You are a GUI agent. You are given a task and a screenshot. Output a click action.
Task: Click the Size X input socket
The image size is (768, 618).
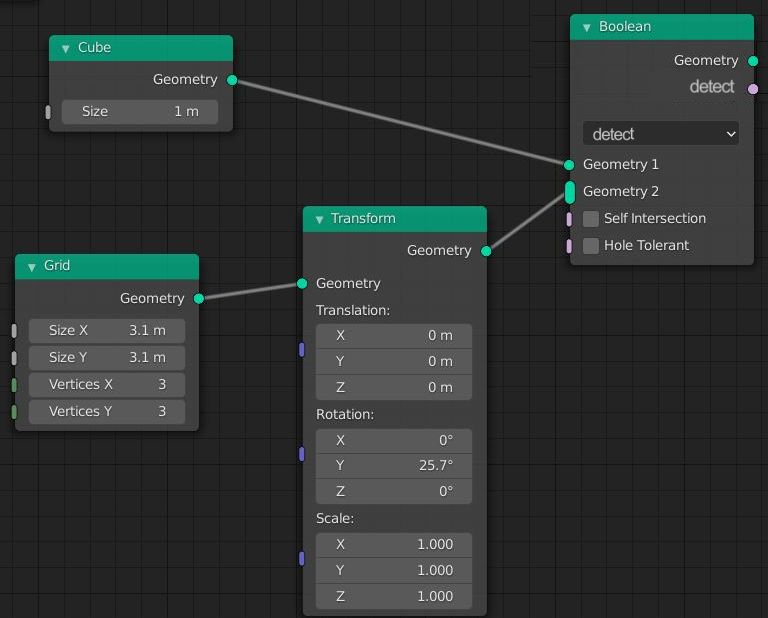[14, 331]
